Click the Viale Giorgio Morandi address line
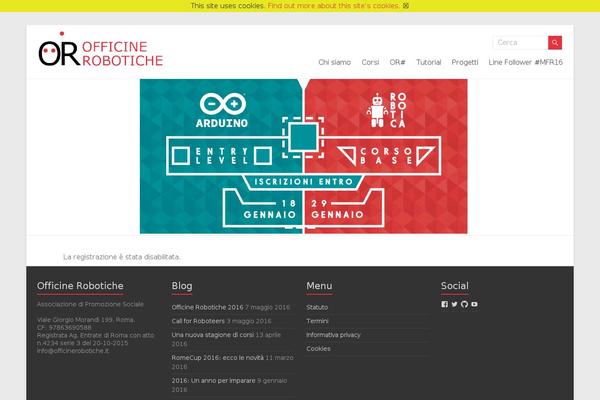 (86, 320)
